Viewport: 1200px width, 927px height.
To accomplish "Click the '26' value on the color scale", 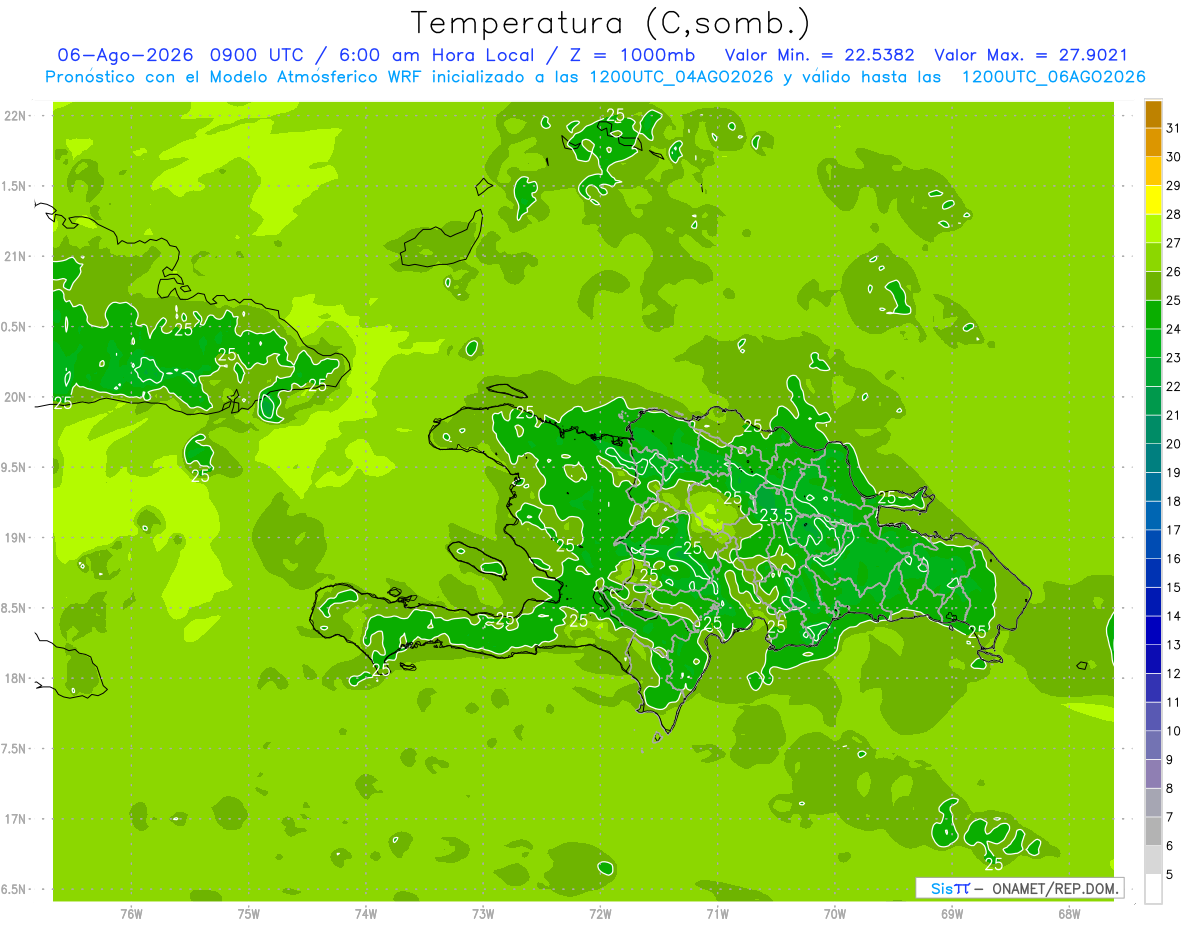I will tap(1174, 272).
